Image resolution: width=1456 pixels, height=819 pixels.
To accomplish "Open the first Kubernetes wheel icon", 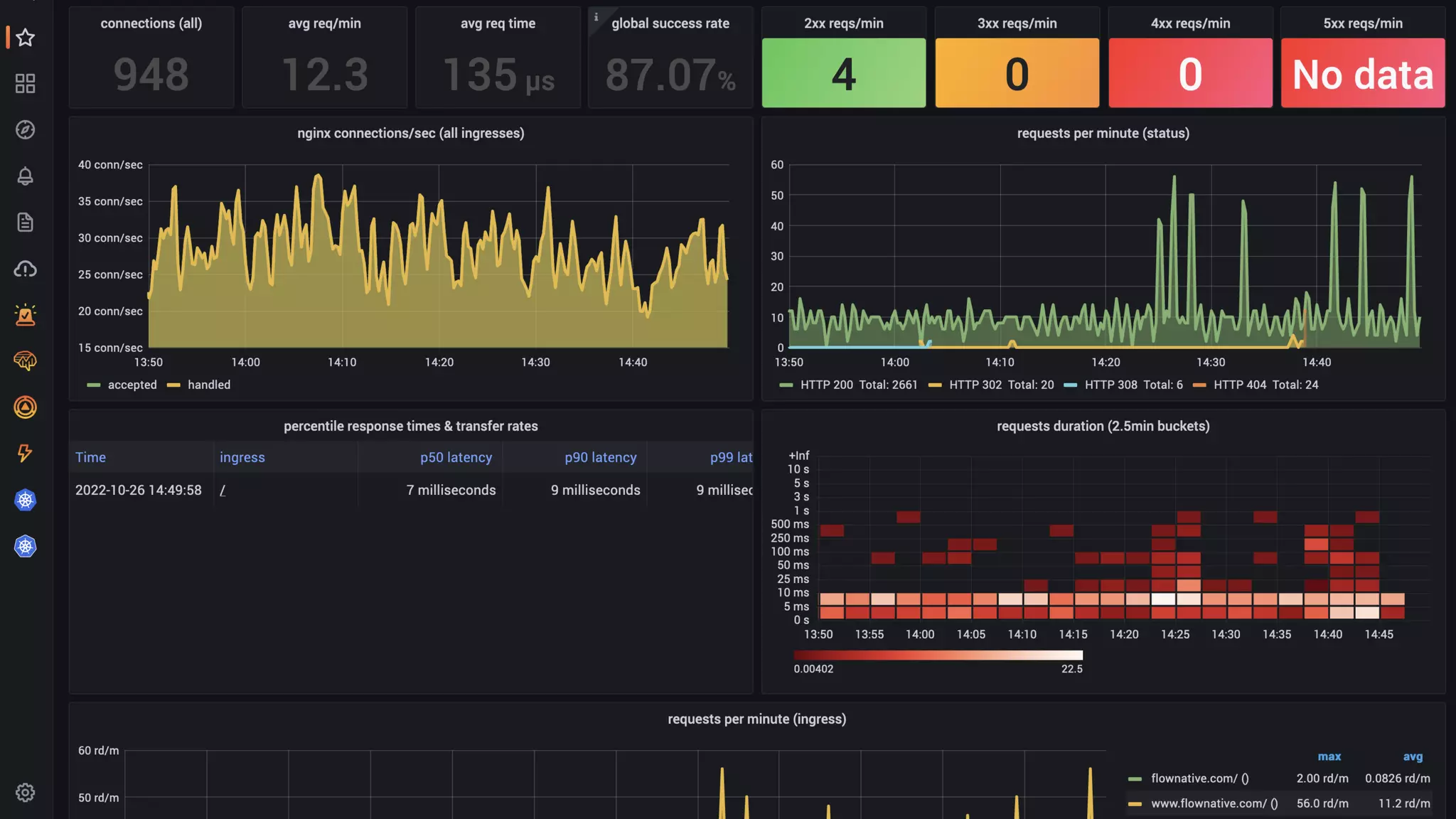I will (26, 500).
